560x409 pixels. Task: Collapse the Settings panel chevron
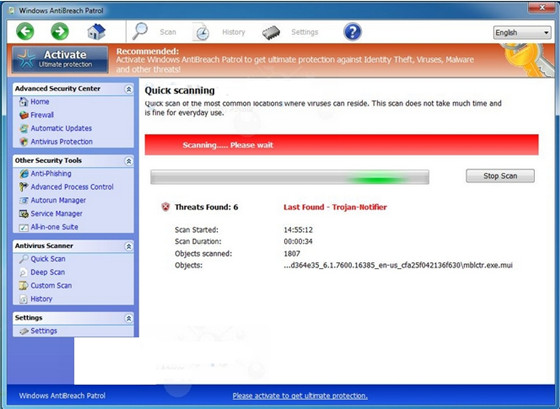point(129,318)
